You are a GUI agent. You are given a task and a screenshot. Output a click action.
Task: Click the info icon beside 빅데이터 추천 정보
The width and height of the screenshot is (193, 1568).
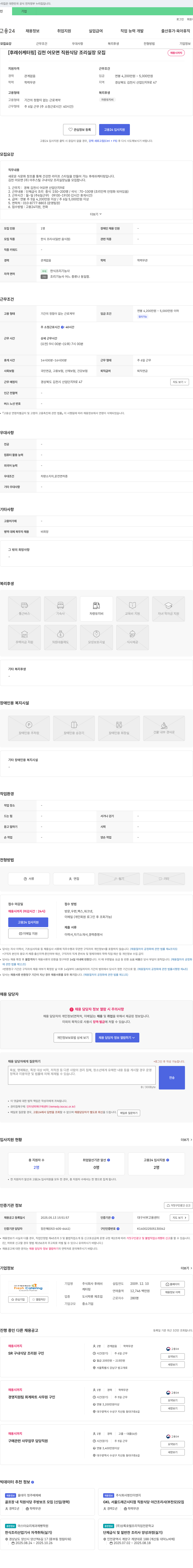[x=32, y=1482]
